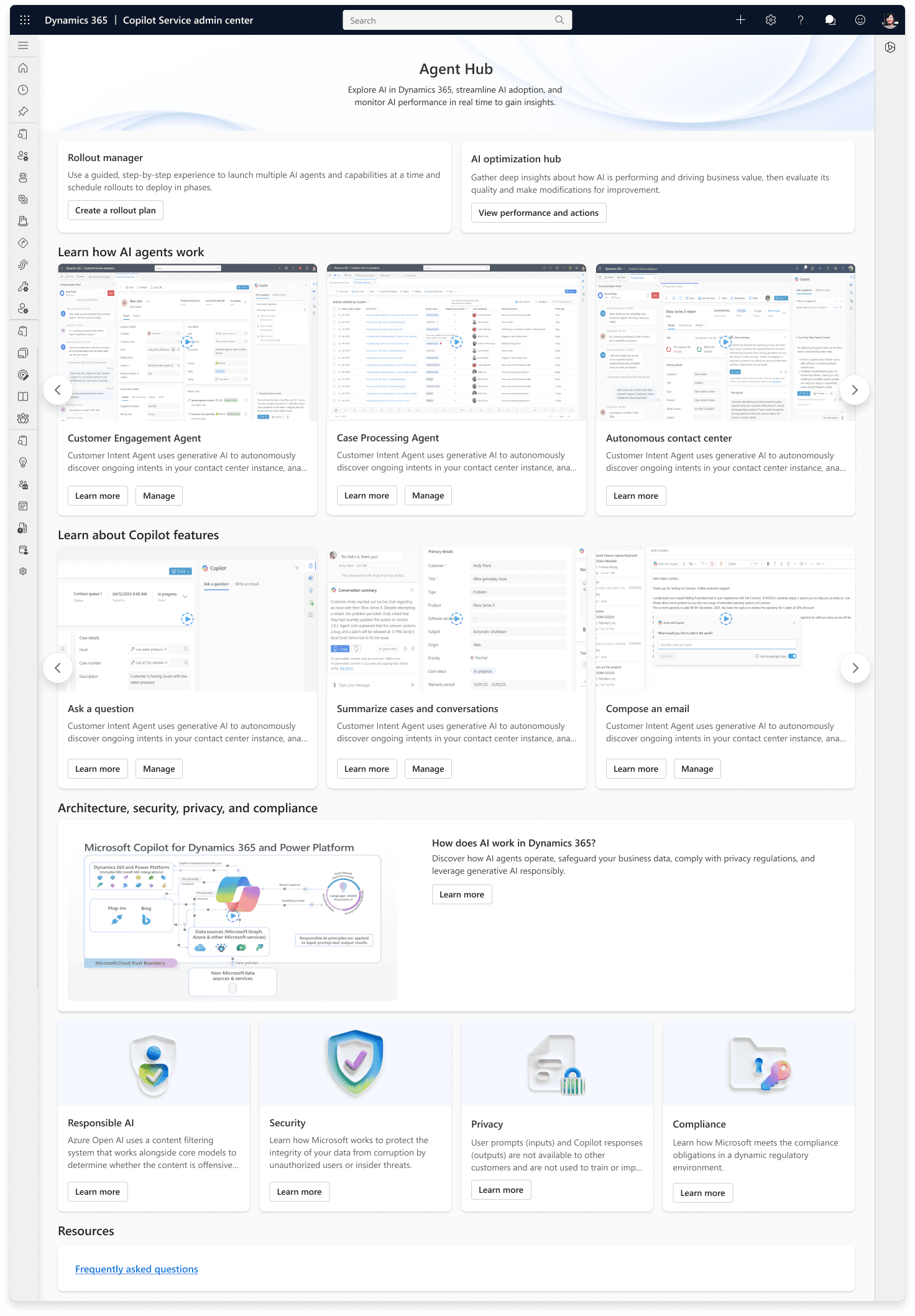This screenshot has width=915, height=1316.
Task: Show next AI agents carousel cards
Action: [x=855, y=390]
